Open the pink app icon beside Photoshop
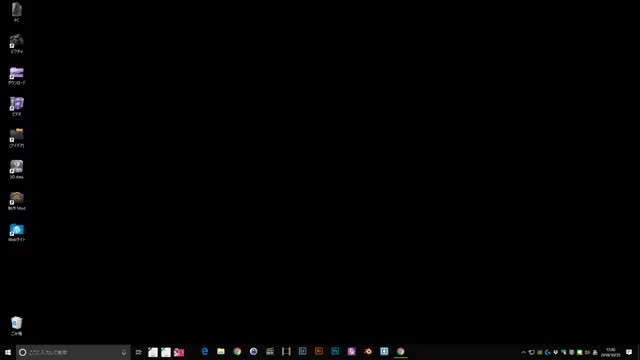640x360 pixels. click(351, 351)
